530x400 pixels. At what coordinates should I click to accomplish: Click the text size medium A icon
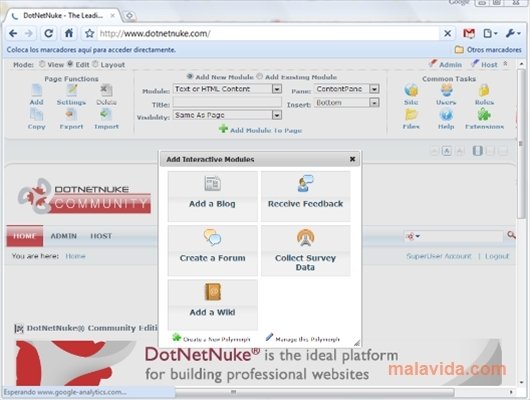pyautogui.click(x=447, y=151)
